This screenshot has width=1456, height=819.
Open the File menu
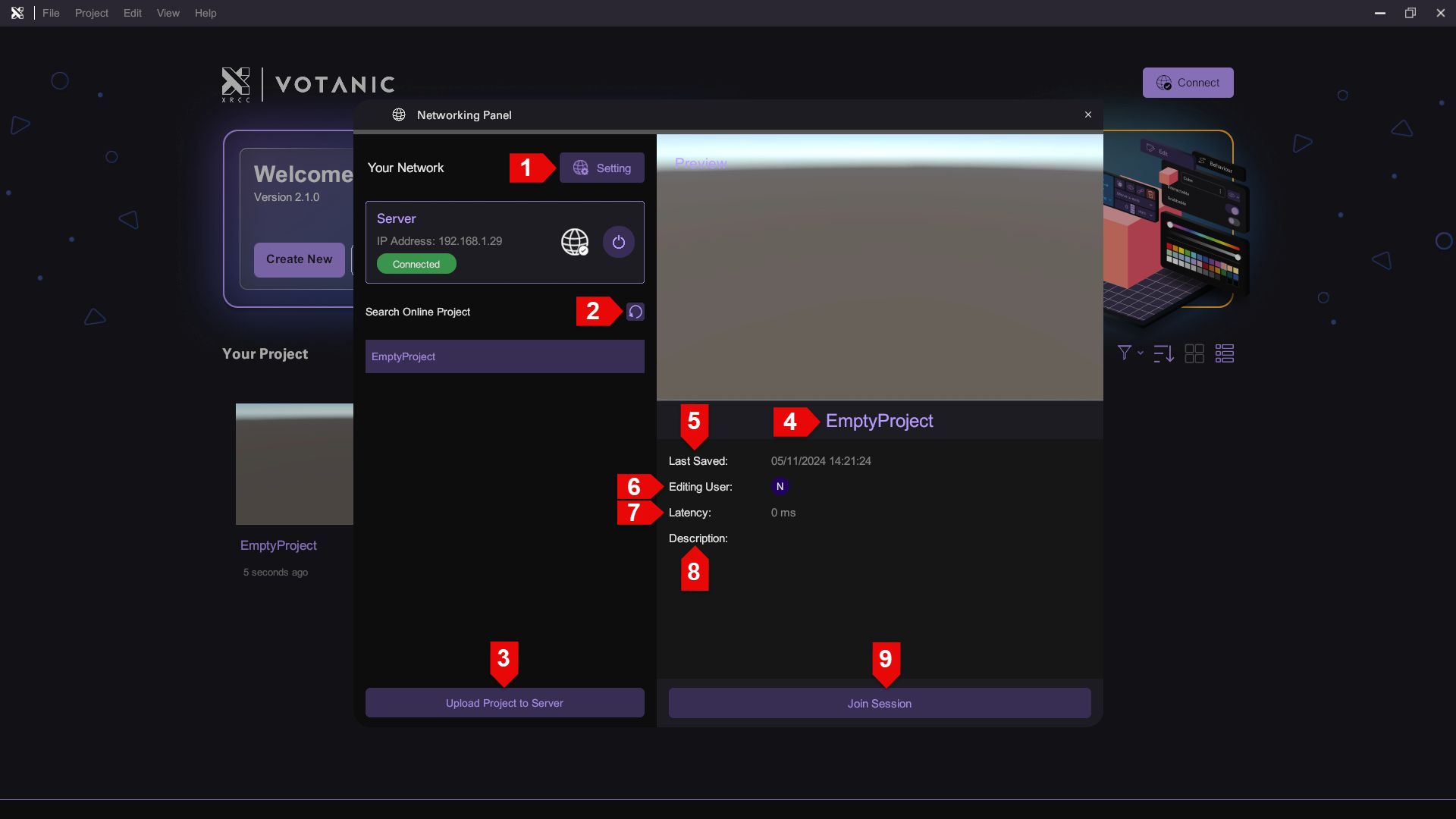click(51, 13)
